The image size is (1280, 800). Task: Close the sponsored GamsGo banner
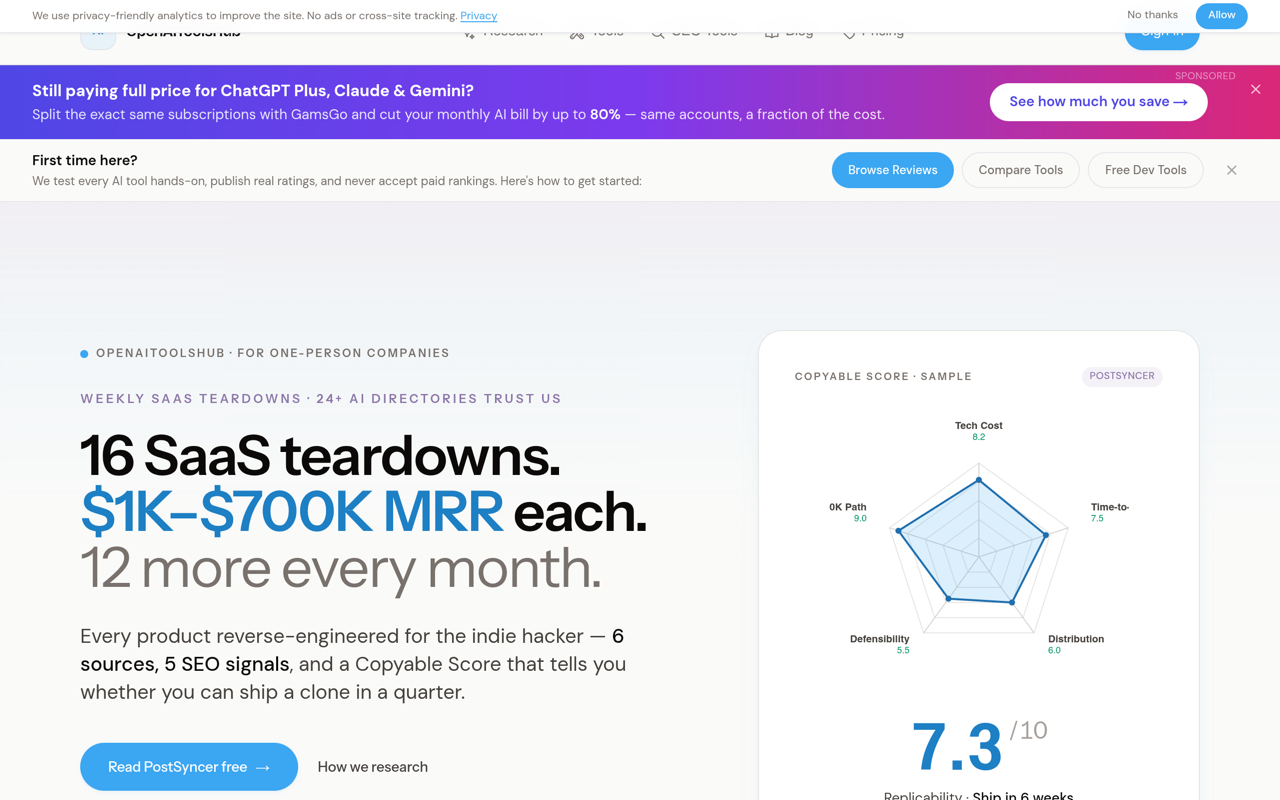tap(1256, 90)
